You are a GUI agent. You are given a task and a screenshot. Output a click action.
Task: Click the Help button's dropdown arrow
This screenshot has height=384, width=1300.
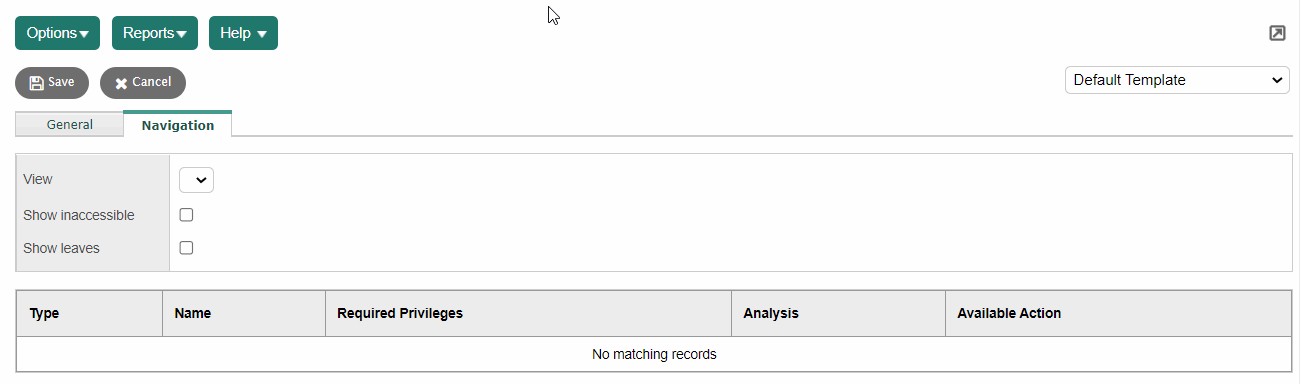261,34
